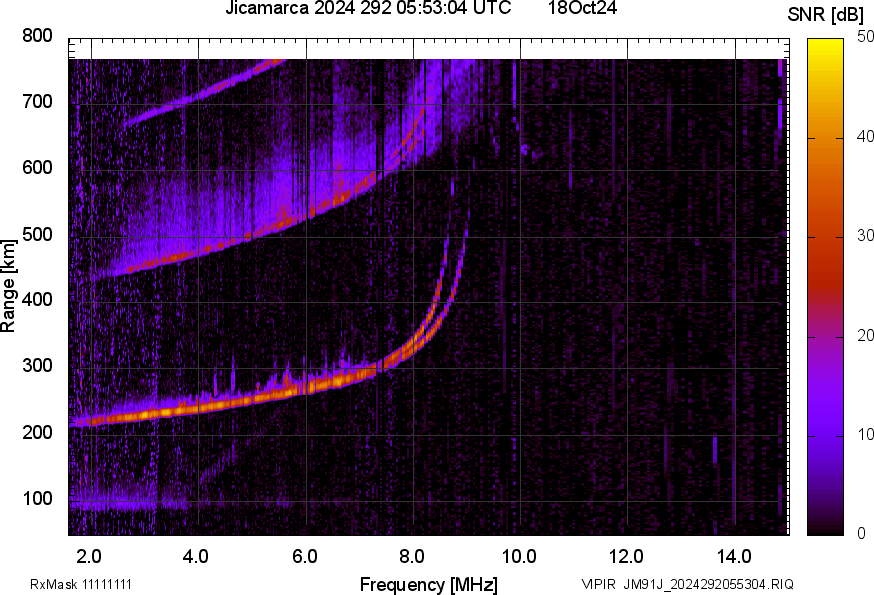Click the frequency tick label '4.0'

coord(196,556)
